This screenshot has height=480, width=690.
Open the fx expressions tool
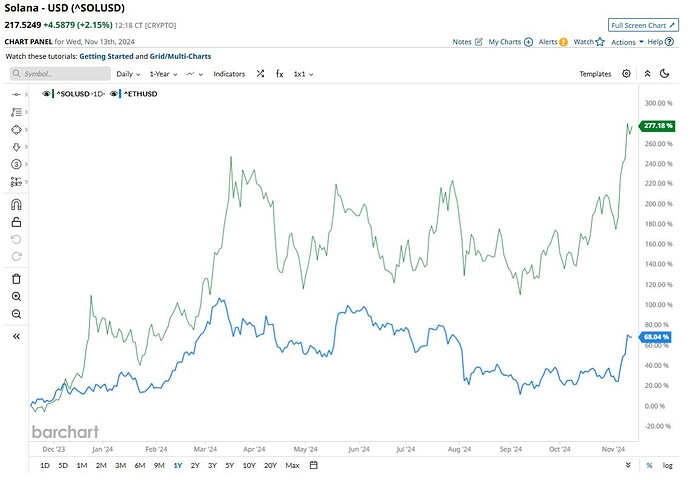point(280,74)
